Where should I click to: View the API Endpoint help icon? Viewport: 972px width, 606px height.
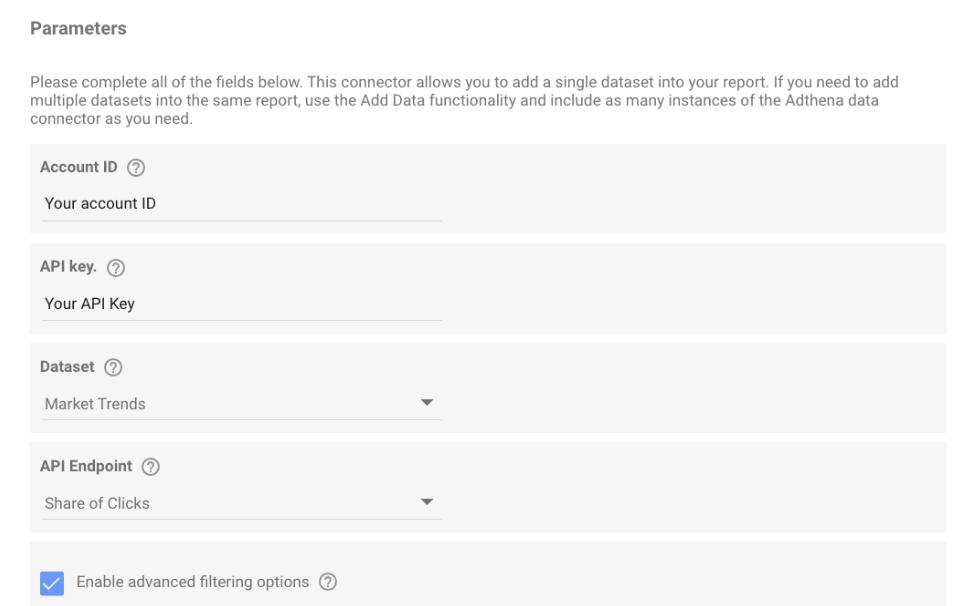point(151,467)
